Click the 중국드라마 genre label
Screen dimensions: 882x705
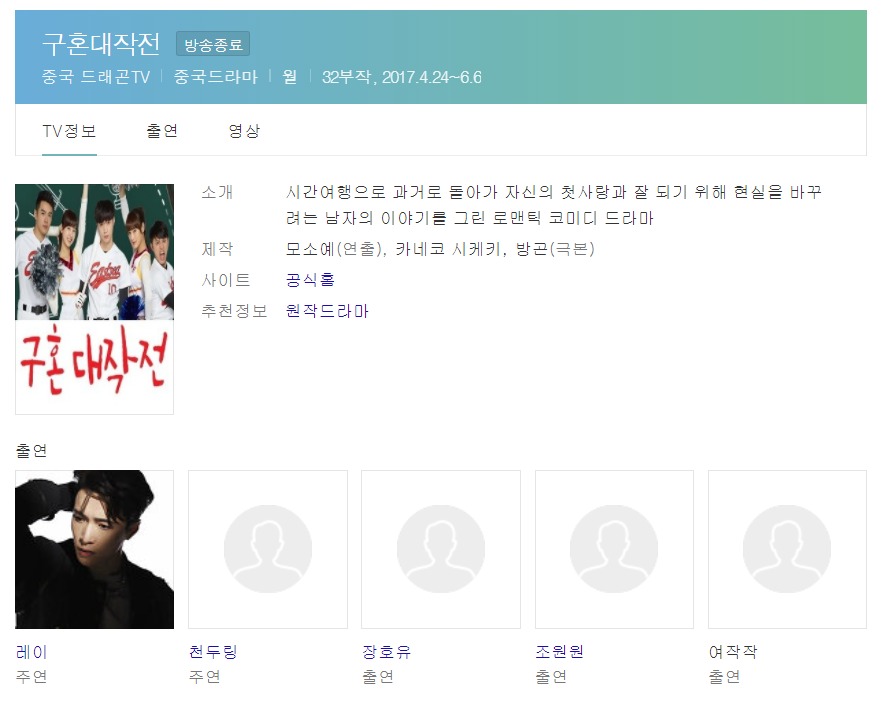(x=215, y=77)
